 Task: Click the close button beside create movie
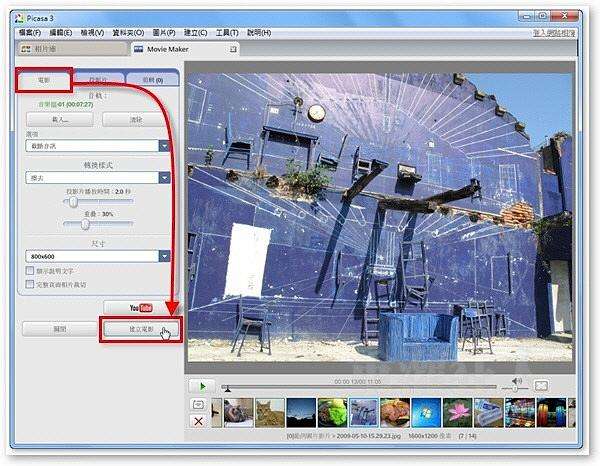[60, 329]
